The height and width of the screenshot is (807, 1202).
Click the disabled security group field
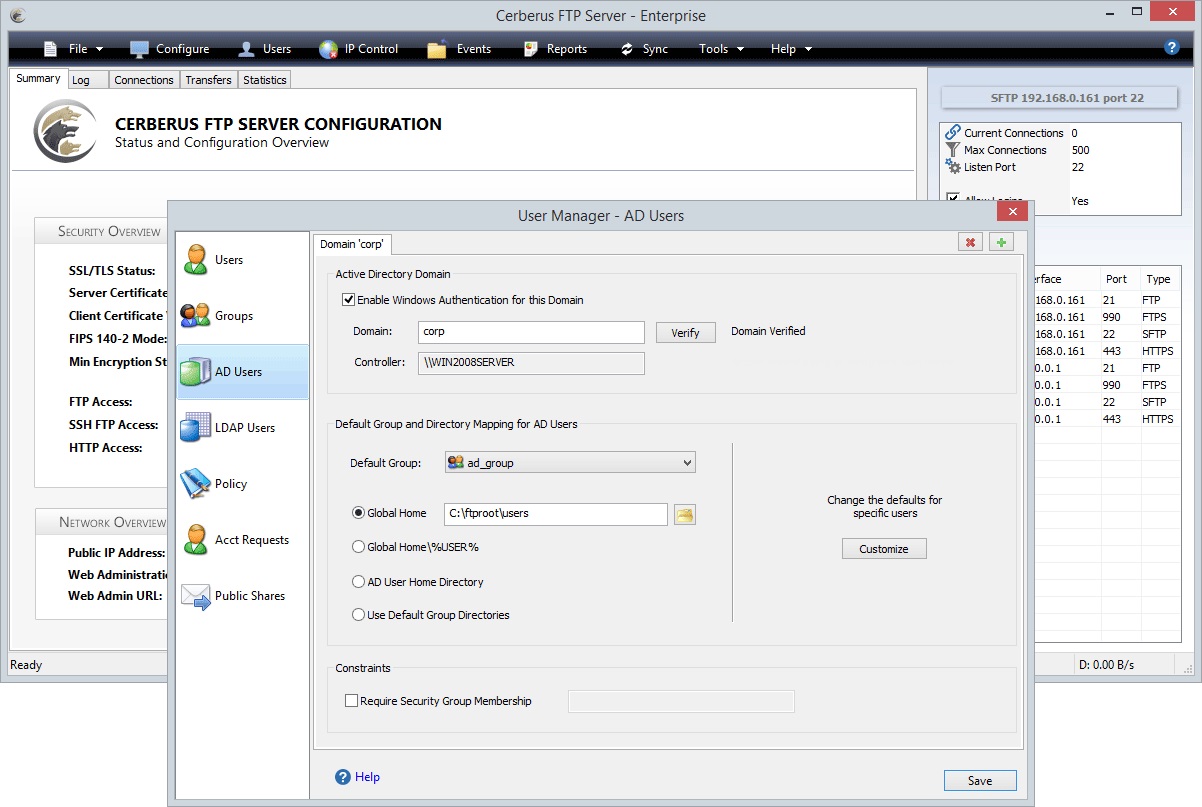(x=681, y=701)
